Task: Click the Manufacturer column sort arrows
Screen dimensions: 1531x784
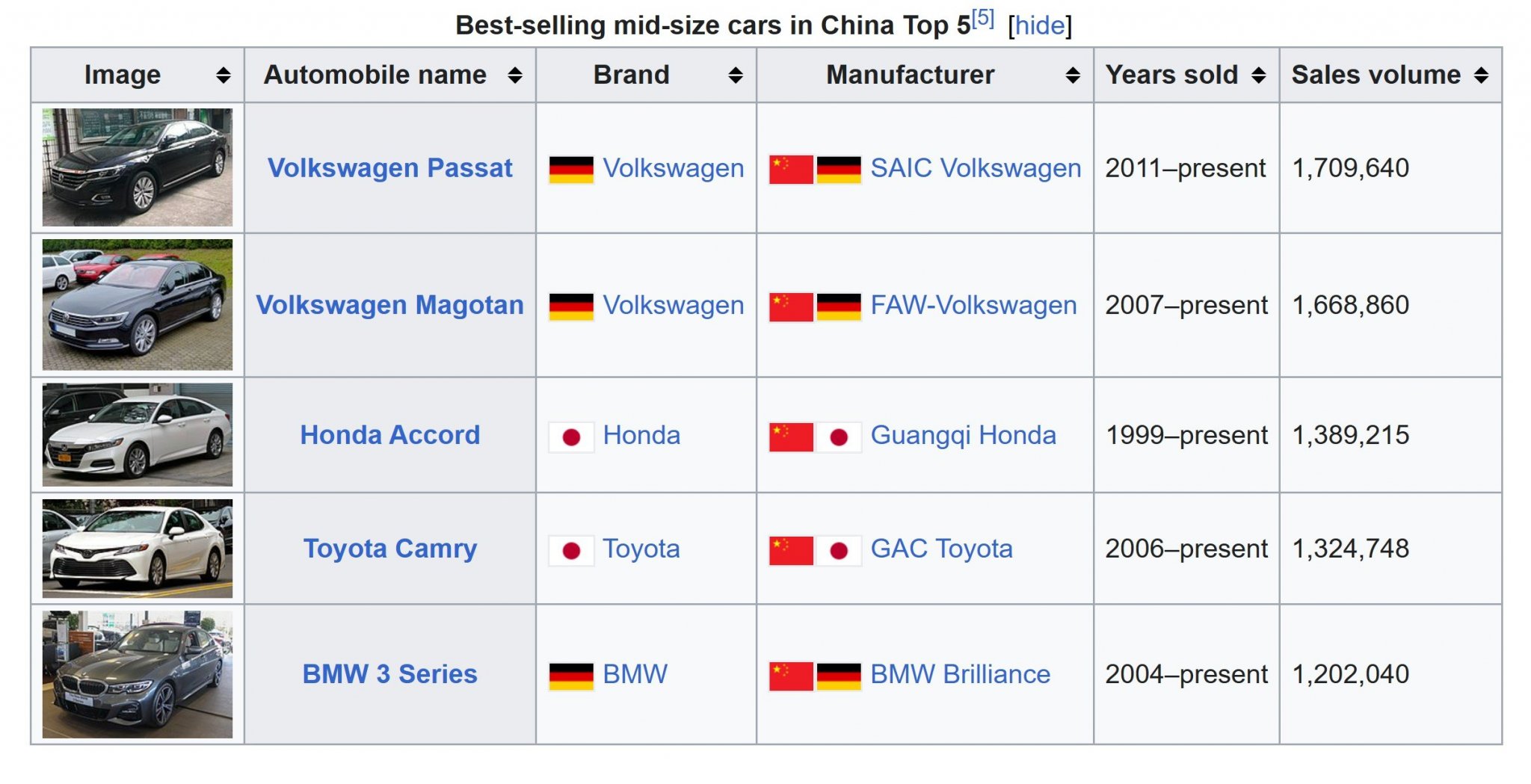Action: click(x=1072, y=75)
